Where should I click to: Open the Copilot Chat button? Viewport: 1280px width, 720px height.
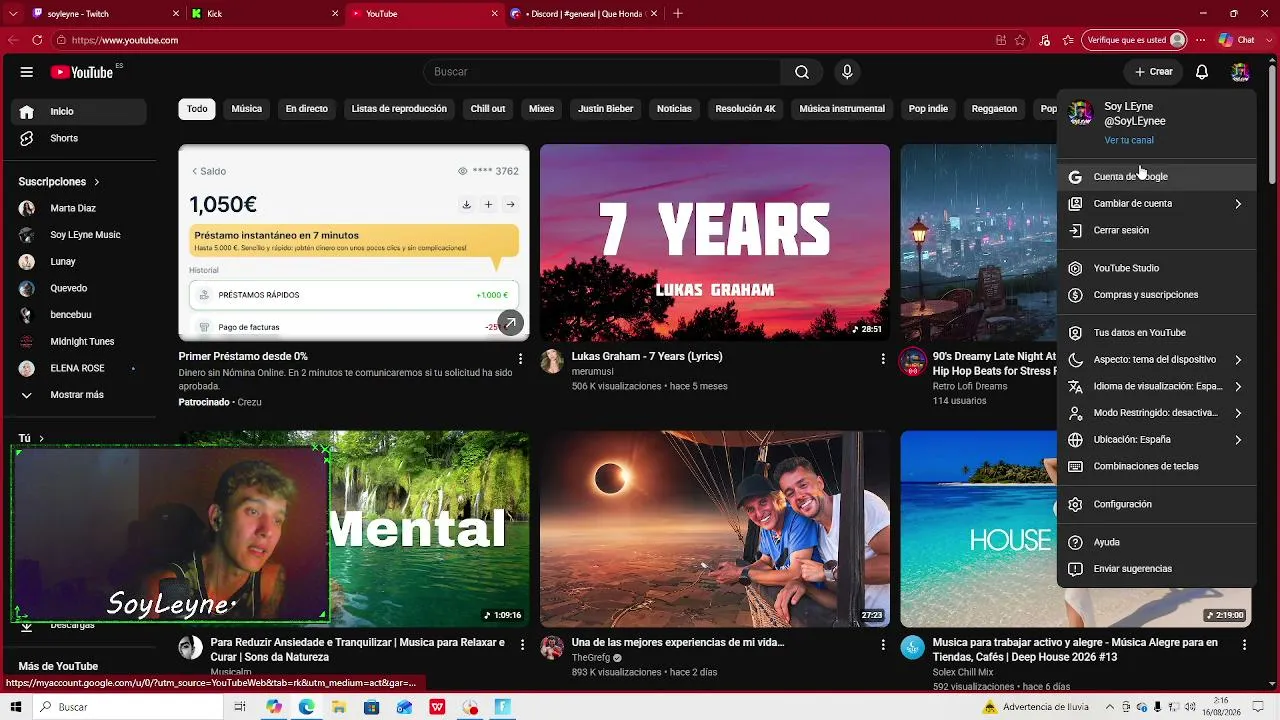(x=1237, y=40)
